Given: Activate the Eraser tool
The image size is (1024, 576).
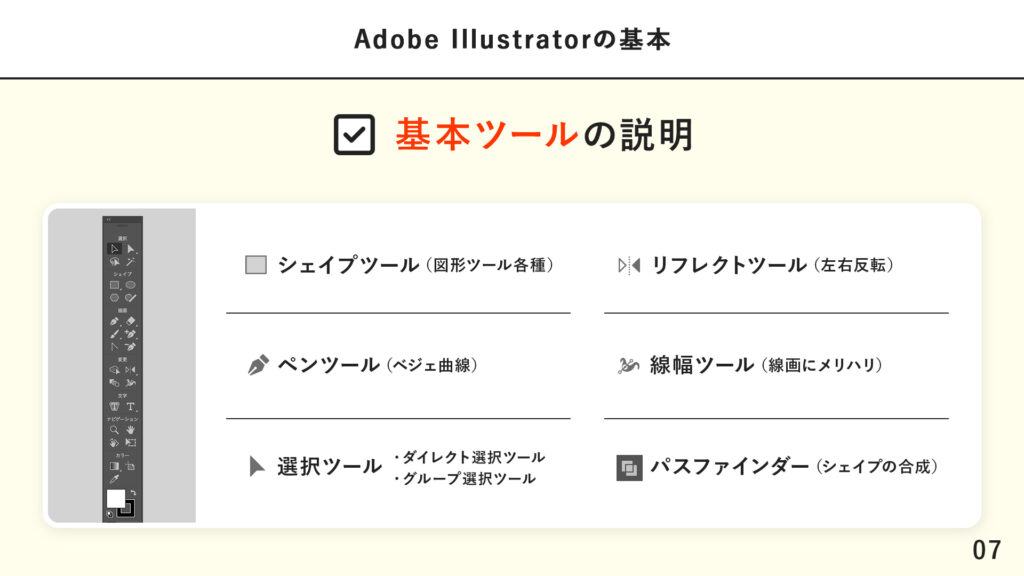Looking at the screenshot, I should [x=131, y=322].
